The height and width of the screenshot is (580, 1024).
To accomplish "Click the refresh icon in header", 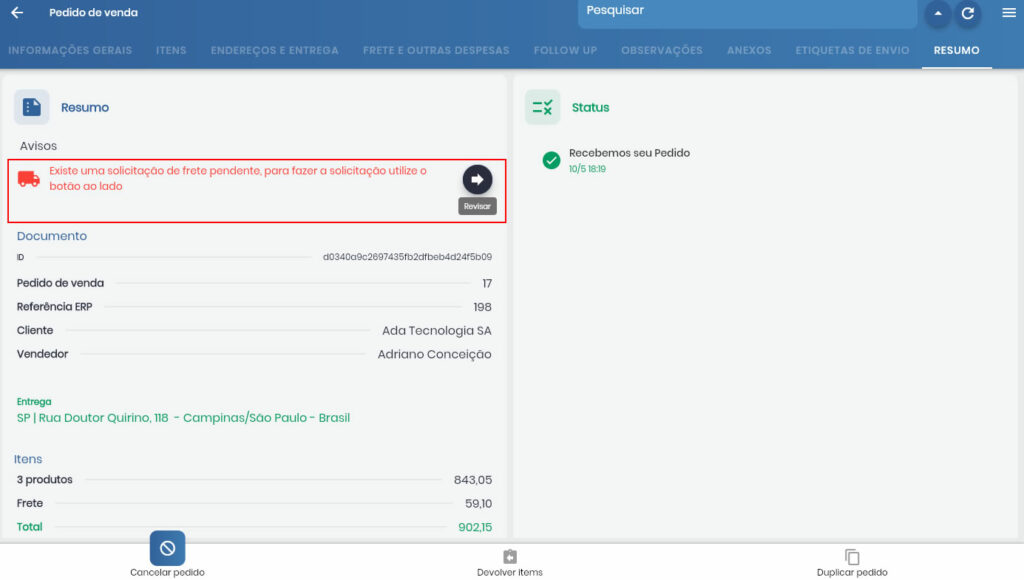I will pyautogui.click(x=967, y=14).
